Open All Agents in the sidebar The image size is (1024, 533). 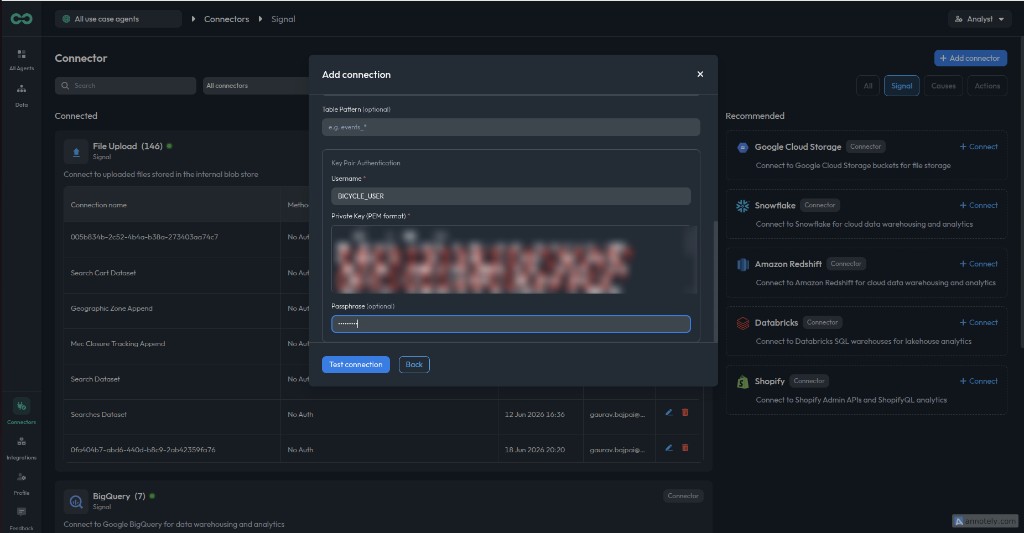pos(22,59)
